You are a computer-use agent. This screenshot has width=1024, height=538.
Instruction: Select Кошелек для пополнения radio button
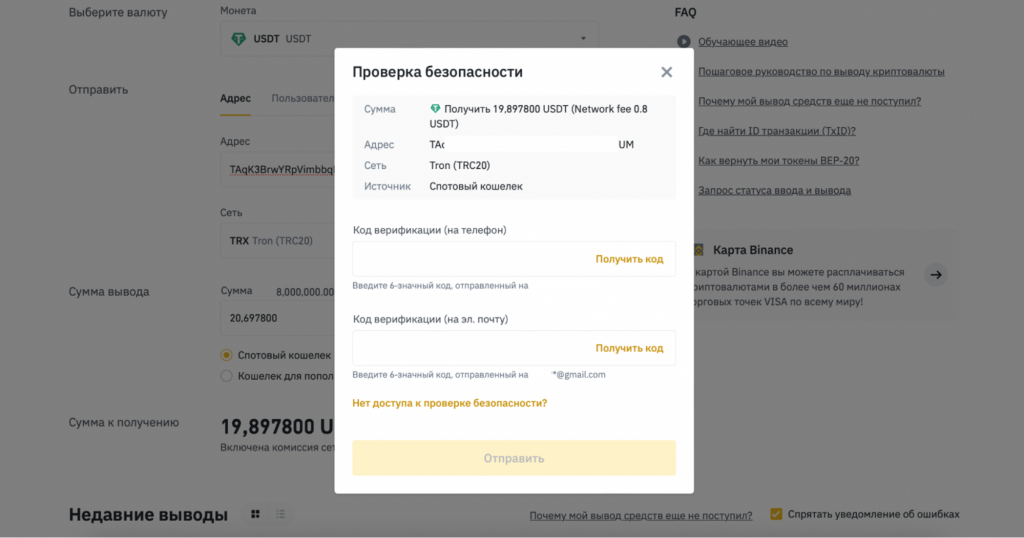(226, 376)
